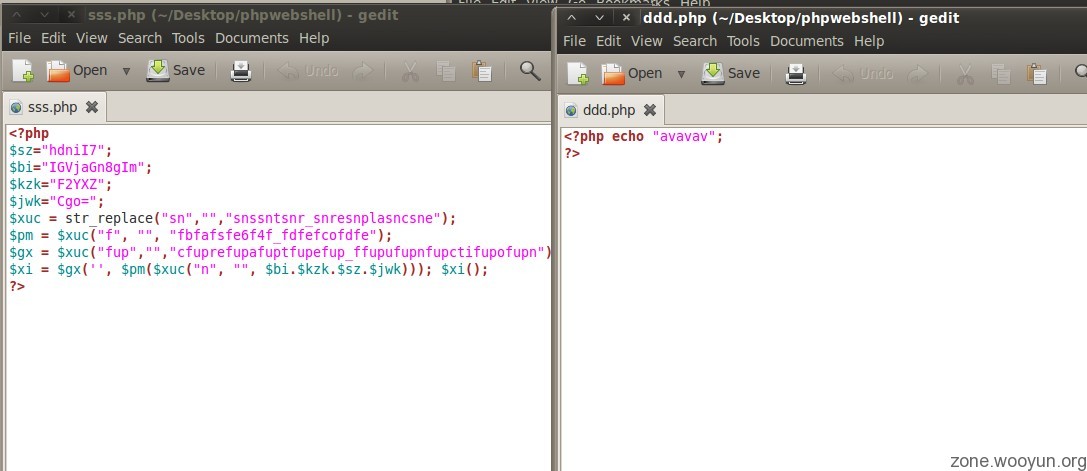Expand Open recent-files arrow in ddd.php window
The height and width of the screenshot is (471, 1087).
tap(681, 74)
